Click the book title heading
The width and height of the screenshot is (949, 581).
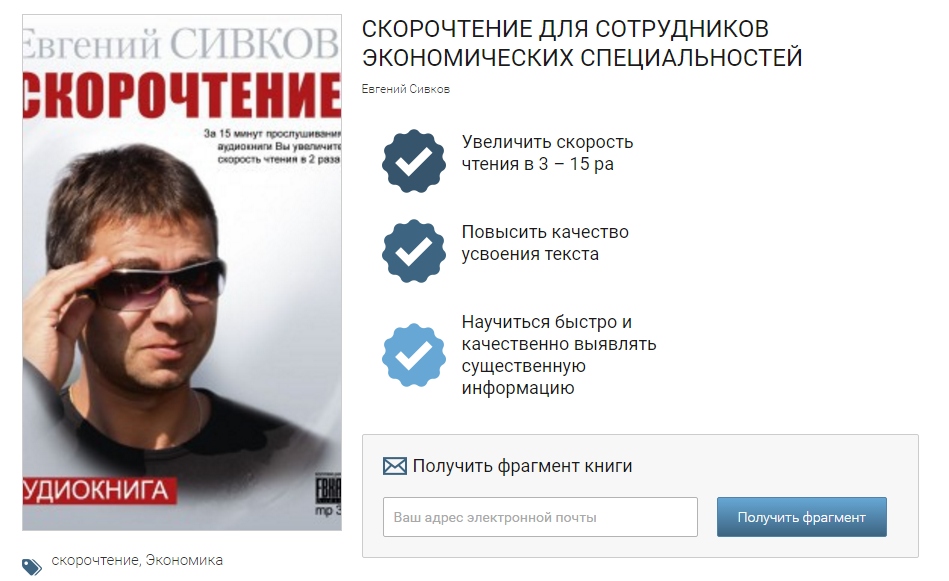(582, 44)
